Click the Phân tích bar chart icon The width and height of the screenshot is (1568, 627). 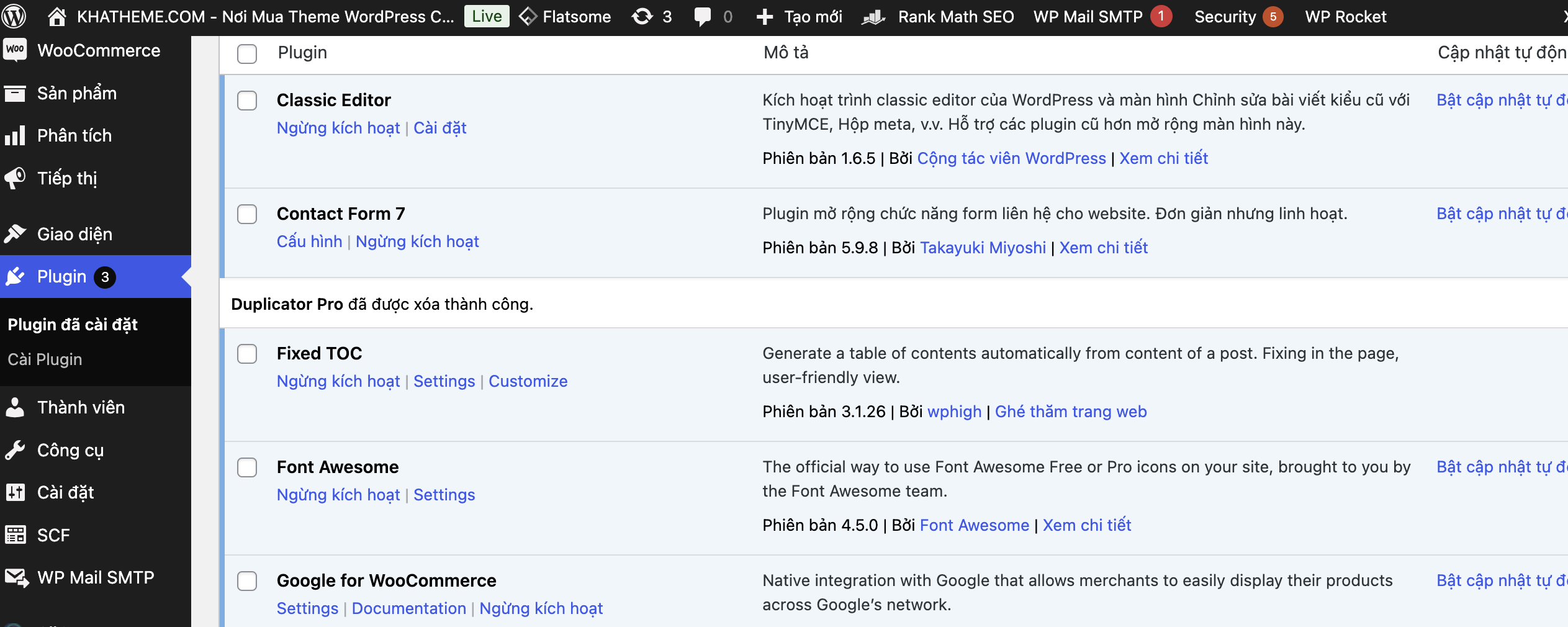coord(15,135)
